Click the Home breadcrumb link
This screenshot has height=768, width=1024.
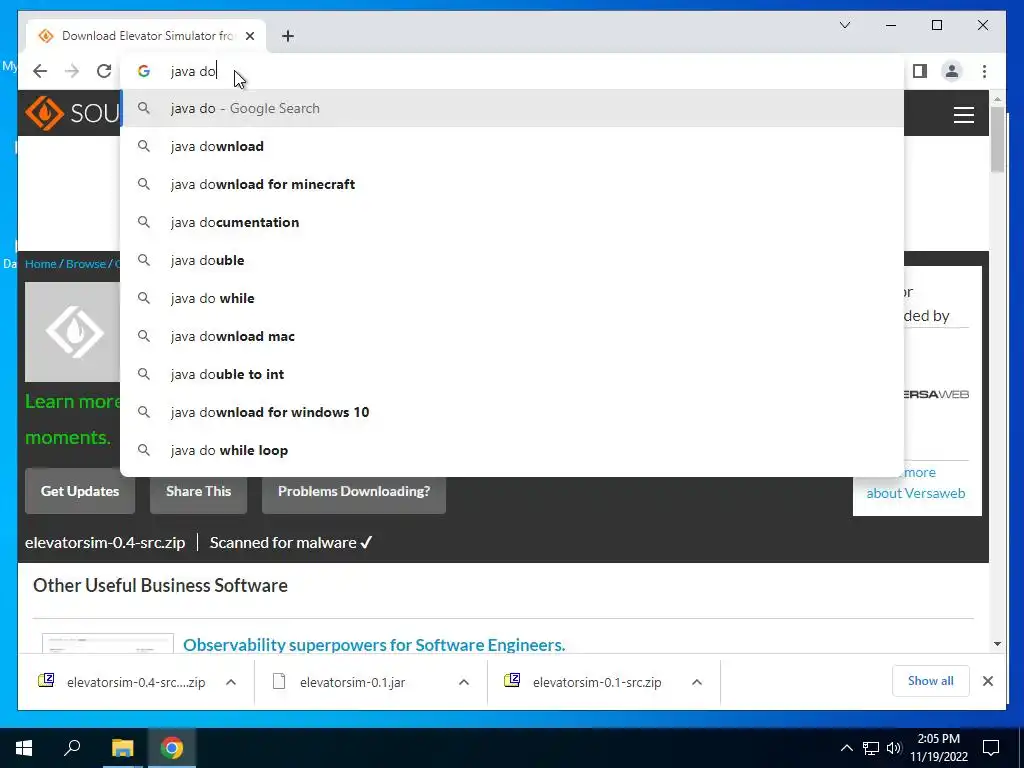point(40,264)
